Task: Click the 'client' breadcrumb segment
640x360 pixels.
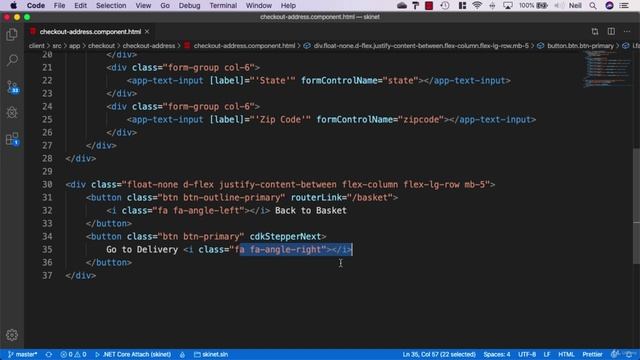Action: point(36,46)
